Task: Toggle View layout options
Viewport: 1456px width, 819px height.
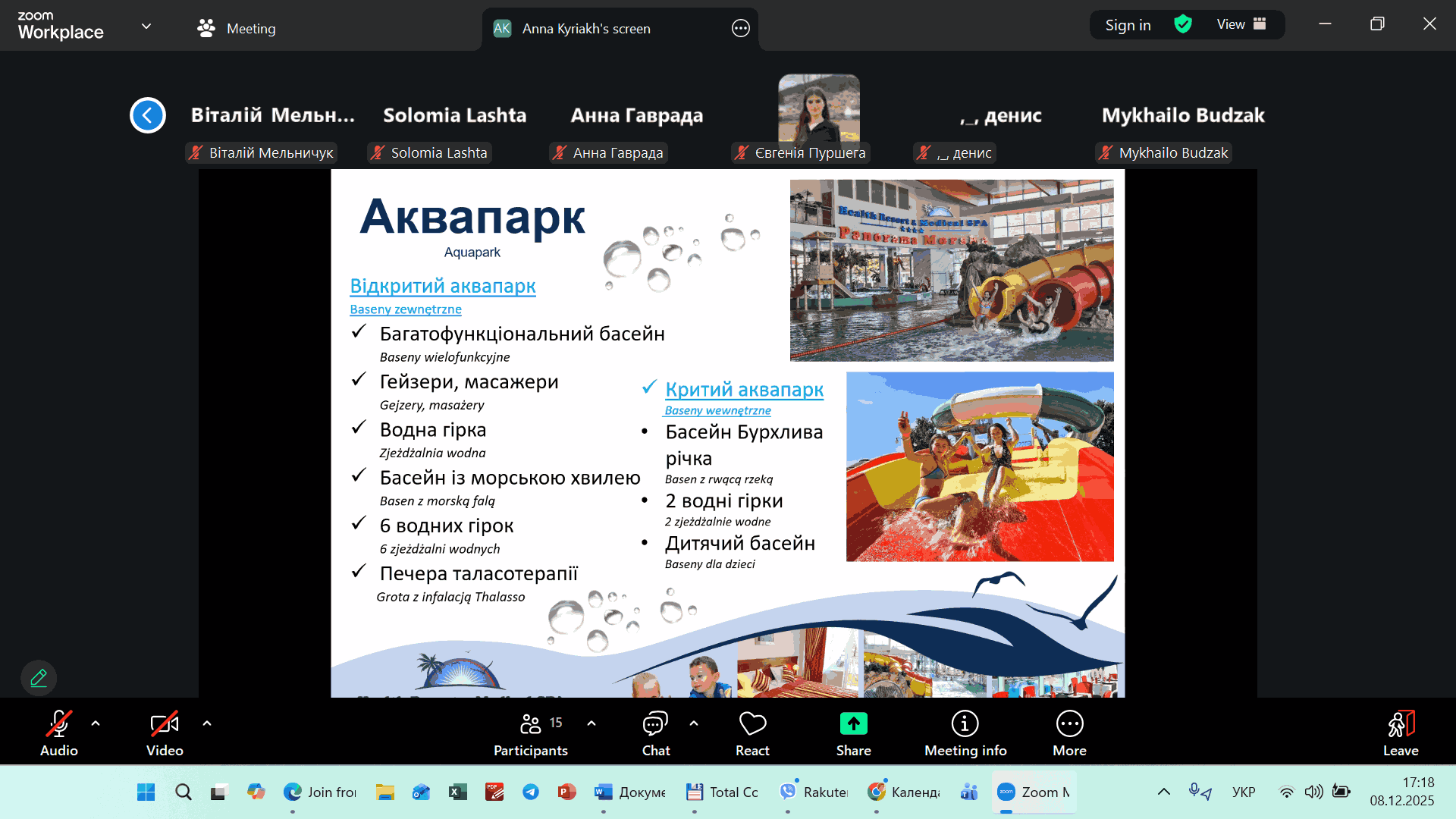Action: (x=1241, y=24)
